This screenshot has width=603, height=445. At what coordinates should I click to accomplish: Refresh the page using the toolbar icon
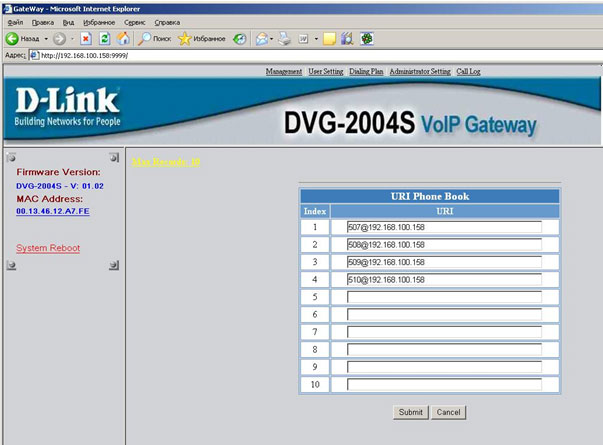pos(104,39)
